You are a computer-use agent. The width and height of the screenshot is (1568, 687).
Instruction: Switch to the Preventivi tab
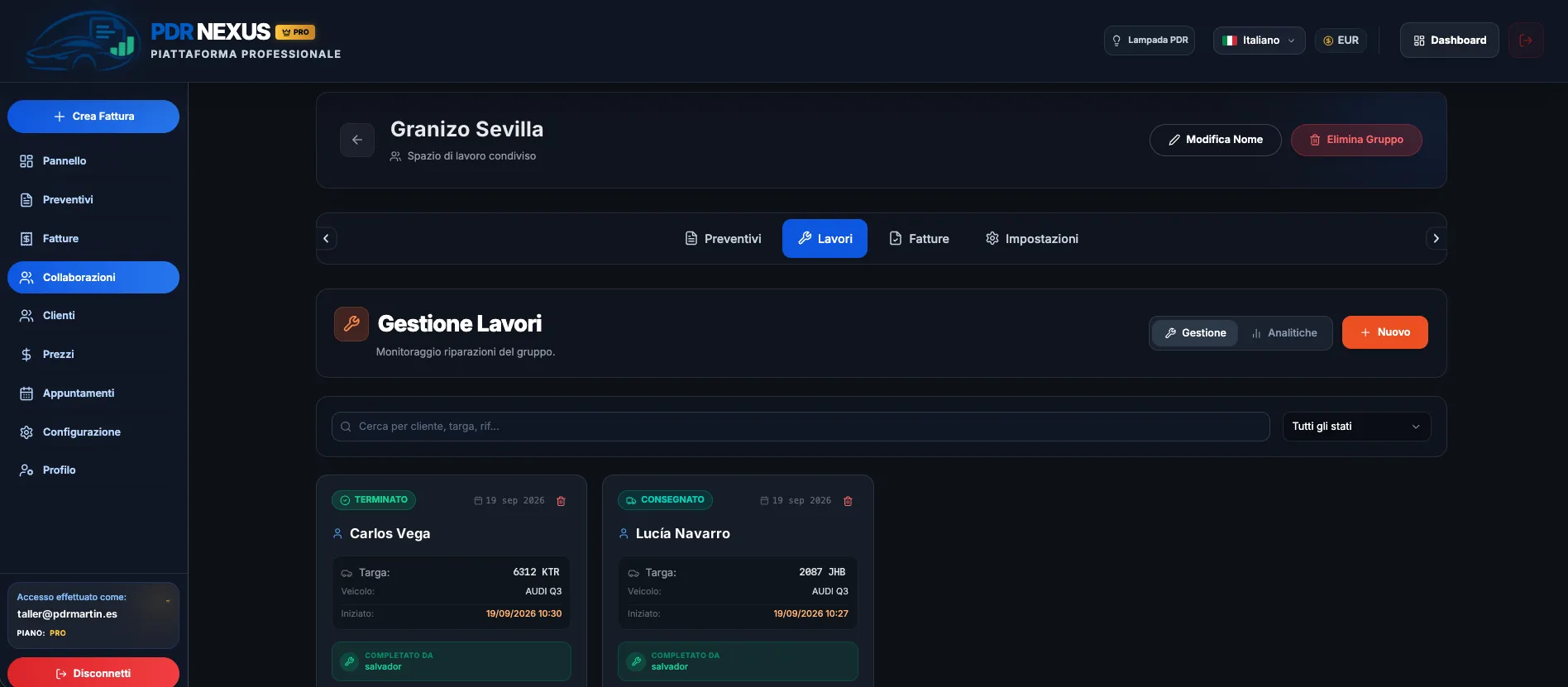pyautogui.click(x=724, y=239)
